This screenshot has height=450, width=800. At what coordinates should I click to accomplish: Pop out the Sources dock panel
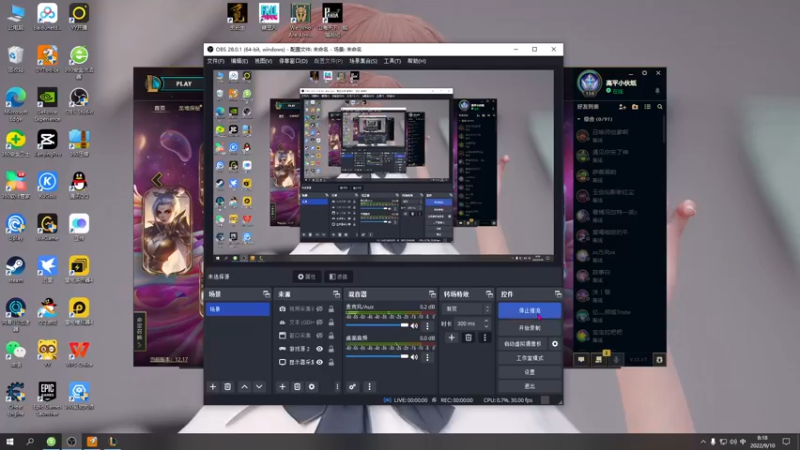[336, 294]
